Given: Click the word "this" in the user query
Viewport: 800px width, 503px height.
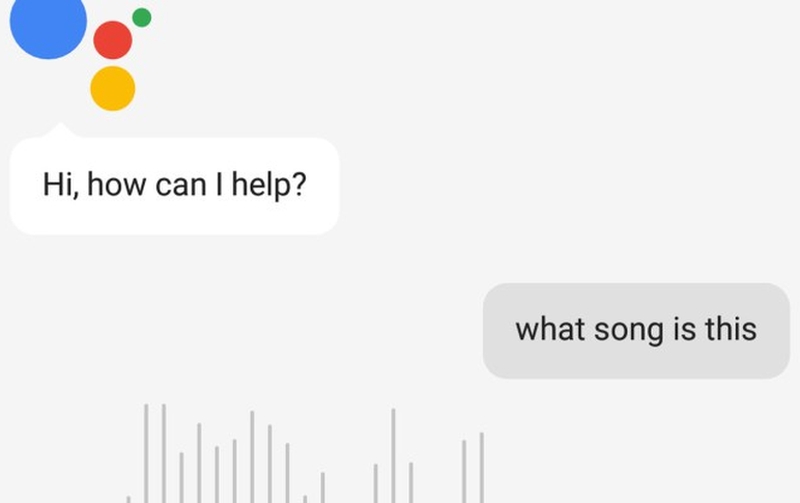Looking at the screenshot, I should click(730, 330).
